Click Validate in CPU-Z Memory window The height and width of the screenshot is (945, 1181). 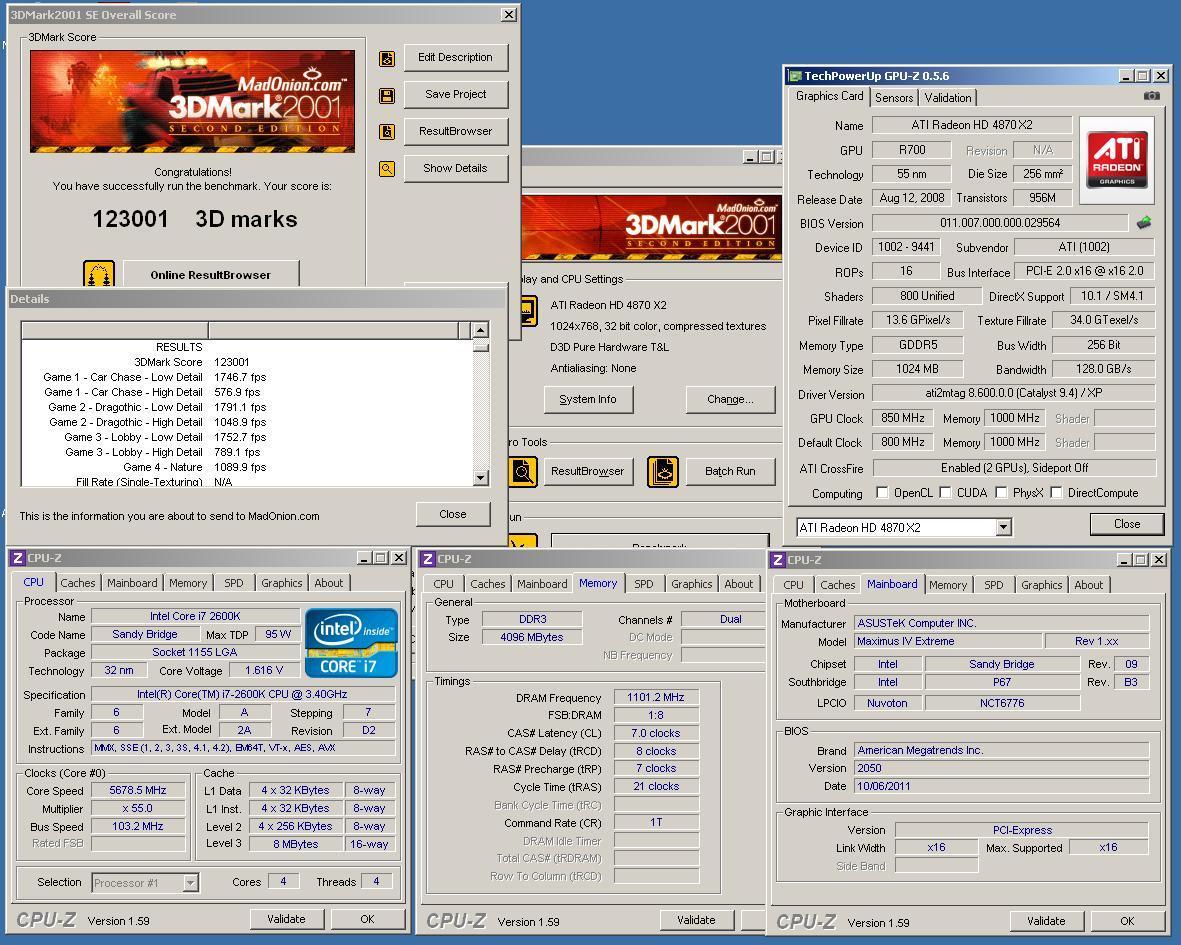pos(696,920)
